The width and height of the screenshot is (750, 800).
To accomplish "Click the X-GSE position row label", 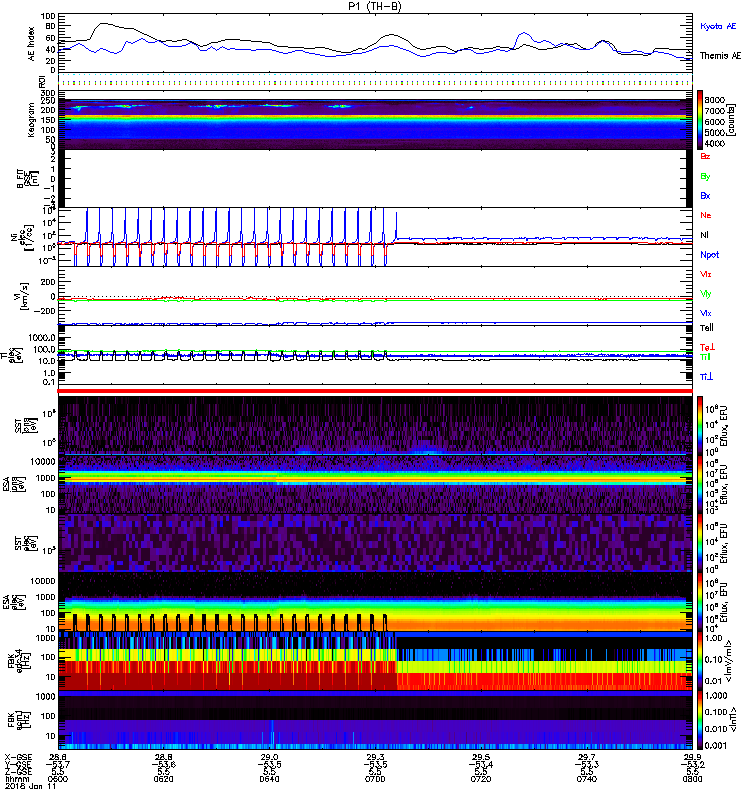I will tap(17, 757).
